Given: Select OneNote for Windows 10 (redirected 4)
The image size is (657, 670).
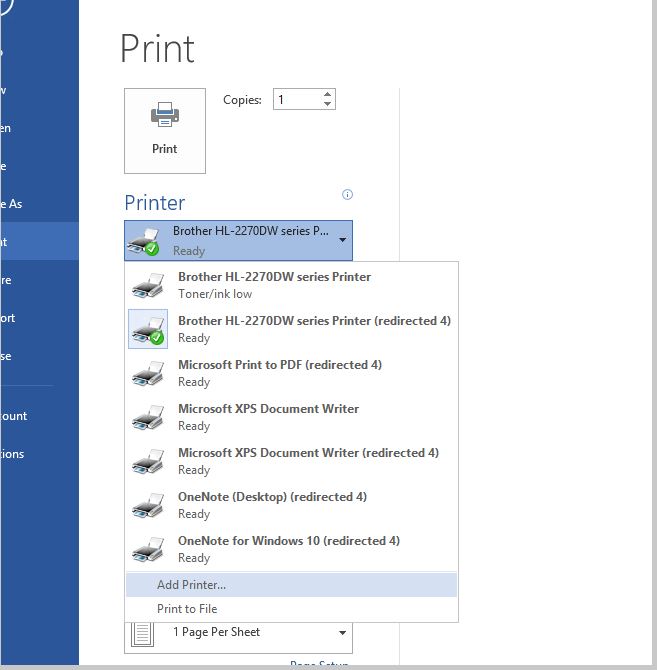Looking at the screenshot, I should tap(290, 549).
